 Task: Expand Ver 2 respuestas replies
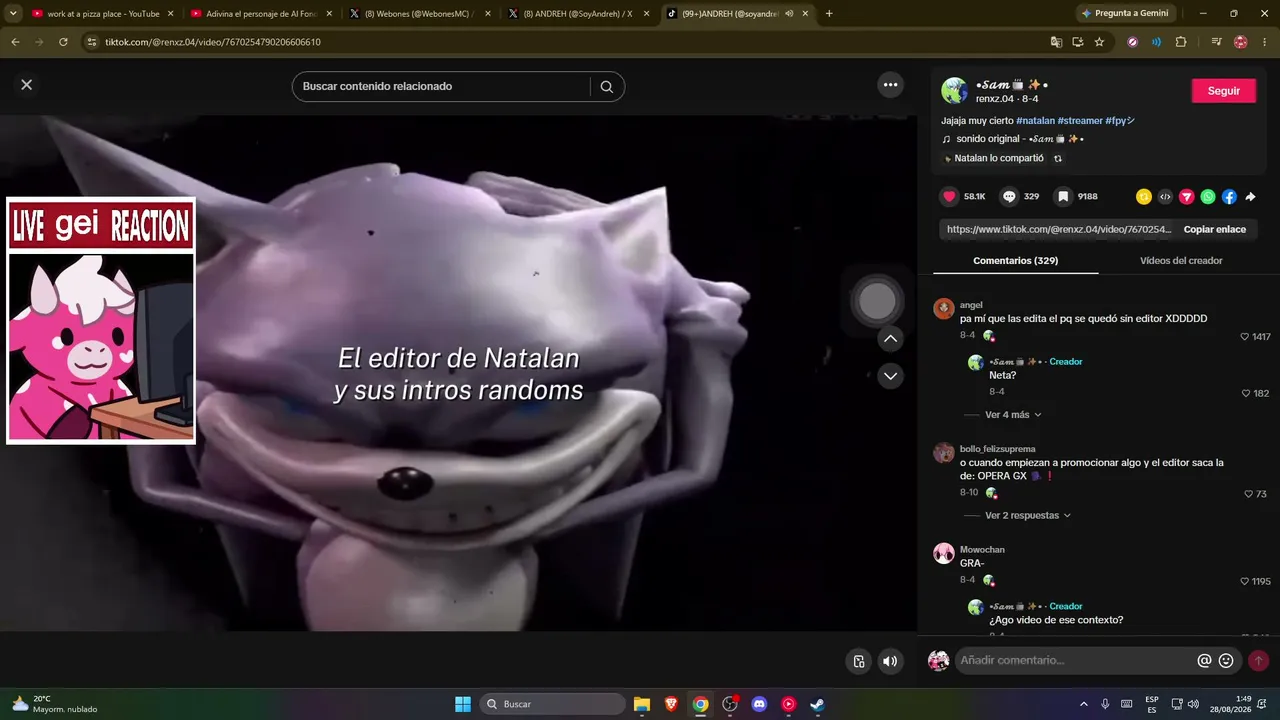(1028, 516)
